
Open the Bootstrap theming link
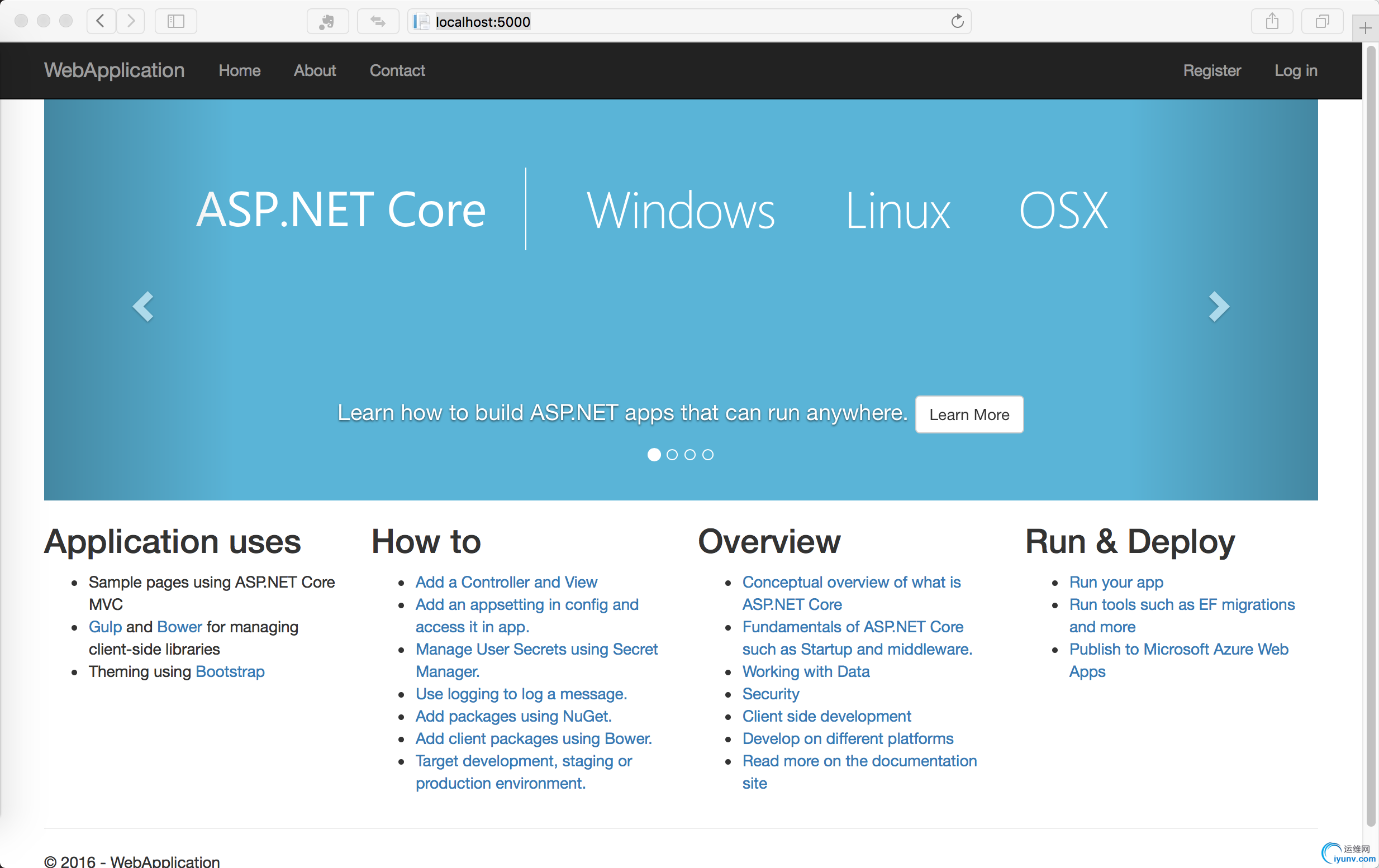[230, 671]
